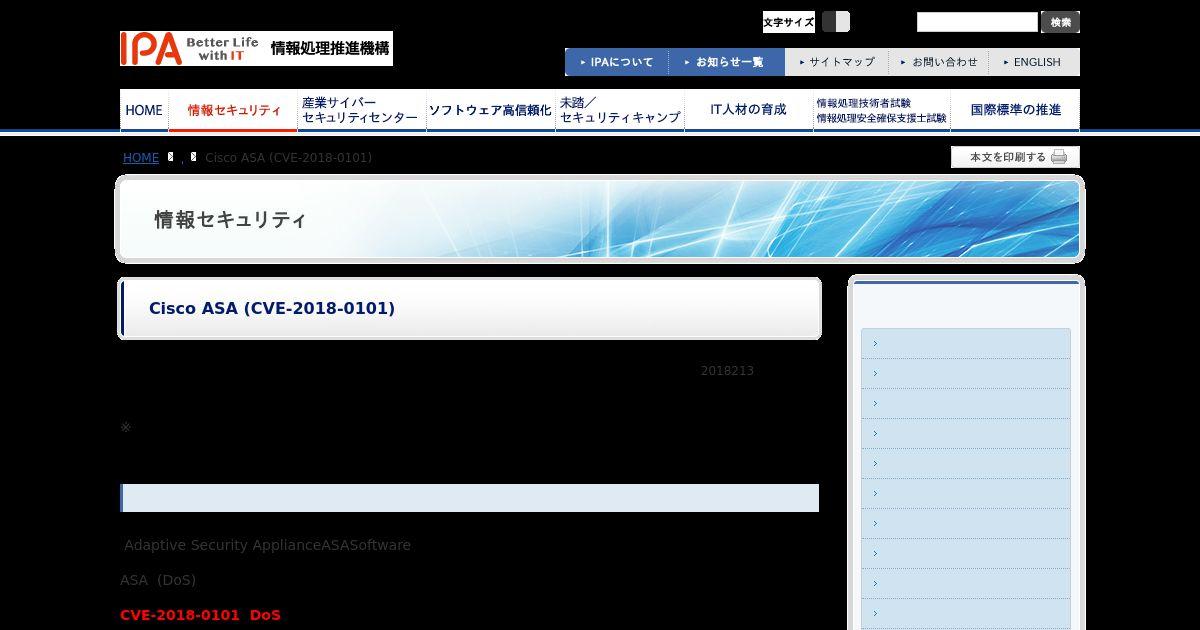Viewport: 1200px width, 630px height.
Task: Open the IPAについて page
Action: [x=617, y=62]
